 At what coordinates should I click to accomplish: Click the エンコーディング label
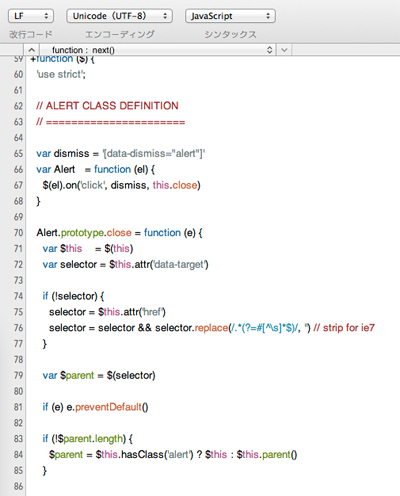[120, 34]
